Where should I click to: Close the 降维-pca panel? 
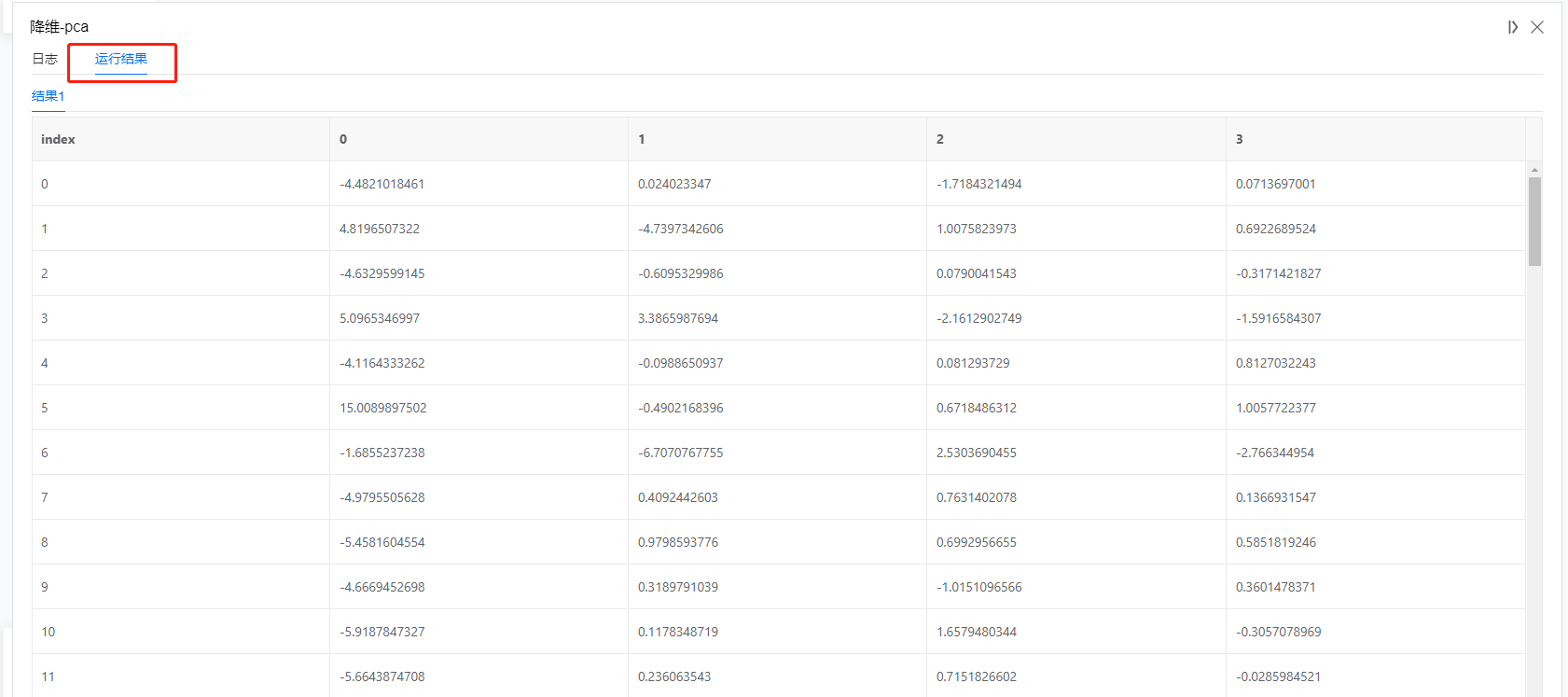coord(1537,27)
